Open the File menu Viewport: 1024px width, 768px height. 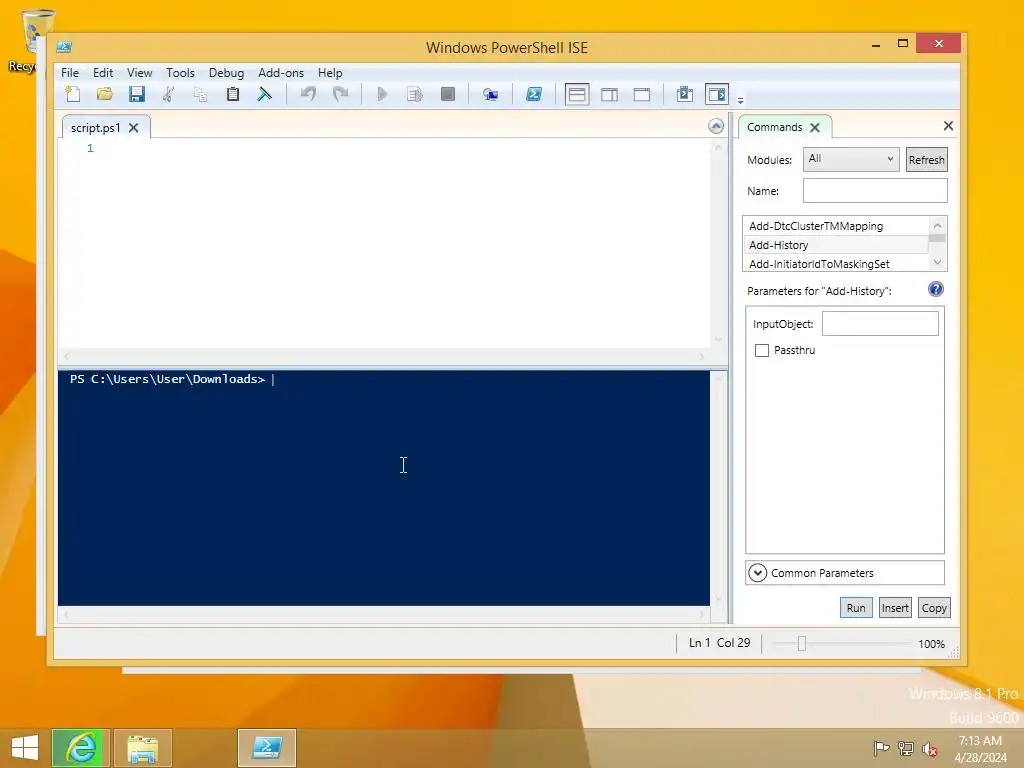click(x=70, y=73)
